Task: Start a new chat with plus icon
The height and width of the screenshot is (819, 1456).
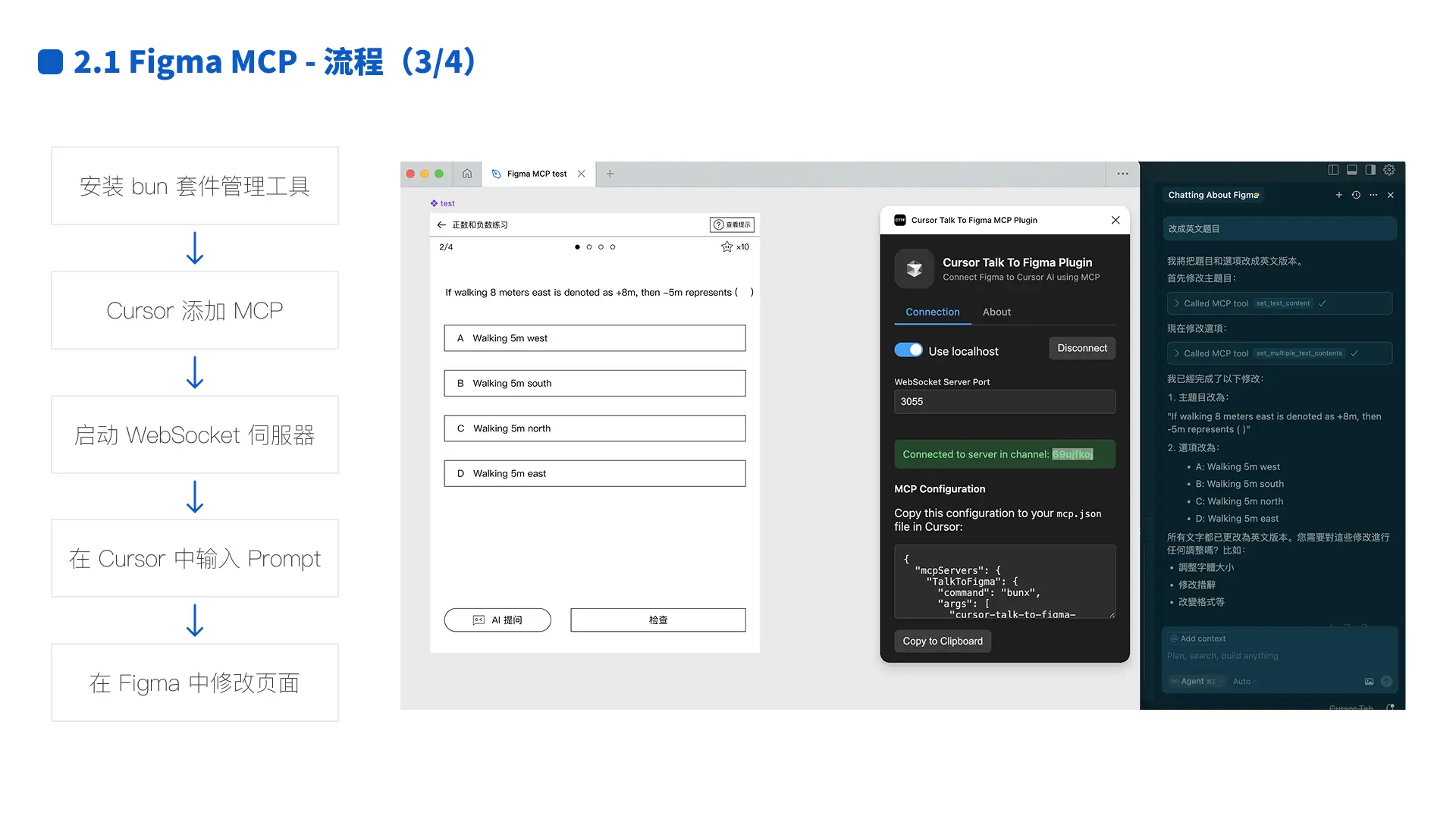Action: click(x=1339, y=195)
